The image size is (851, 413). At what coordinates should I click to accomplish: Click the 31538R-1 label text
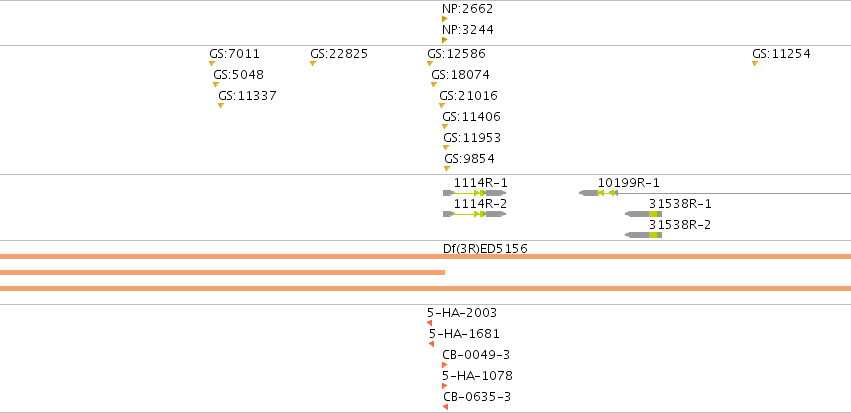pyautogui.click(x=680, y=204)
